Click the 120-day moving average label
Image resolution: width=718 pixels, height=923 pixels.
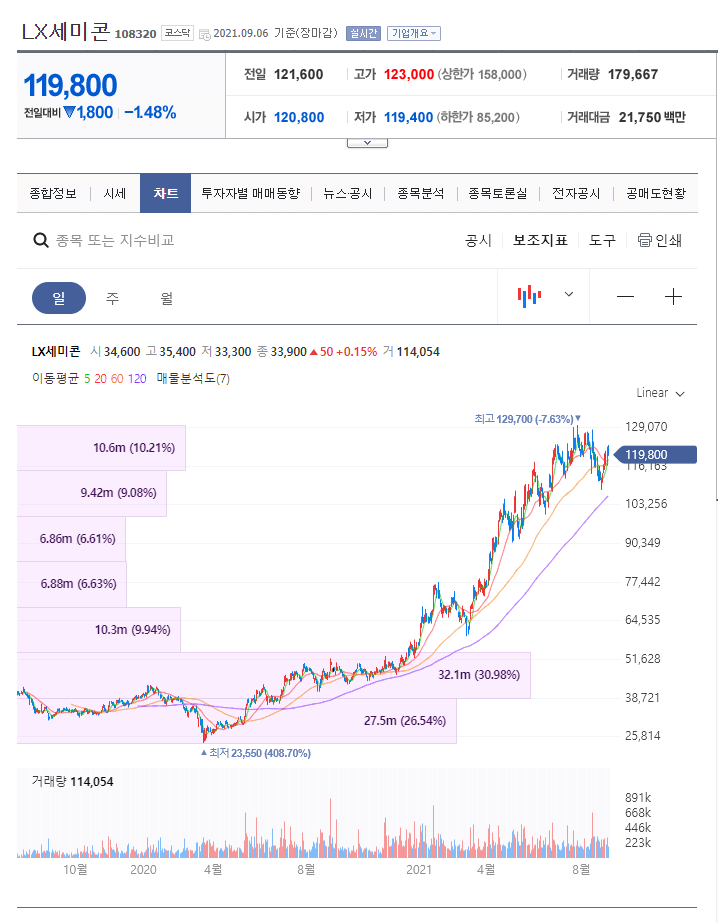(137, 379)
